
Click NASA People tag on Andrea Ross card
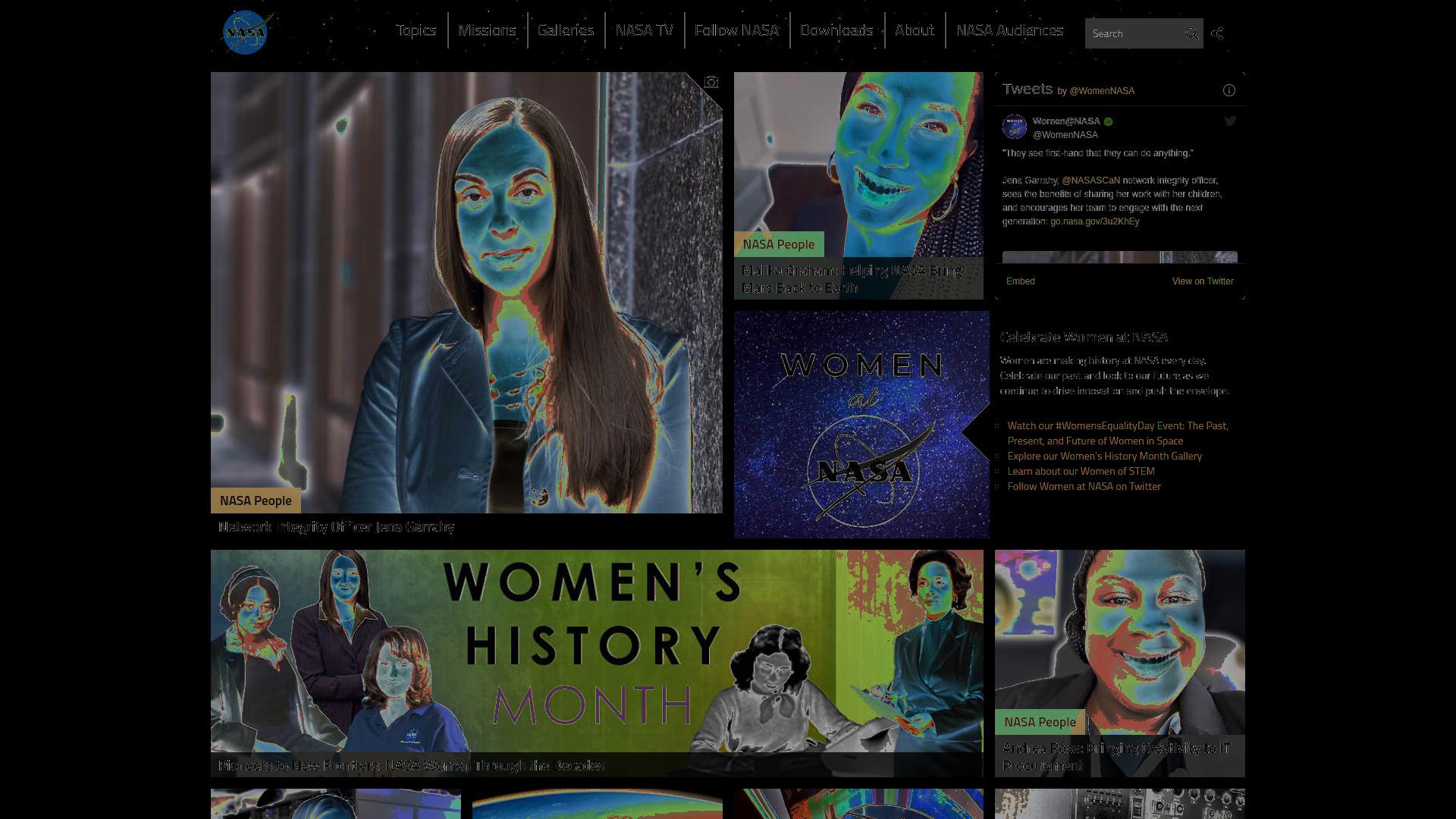click(1040, 722)
